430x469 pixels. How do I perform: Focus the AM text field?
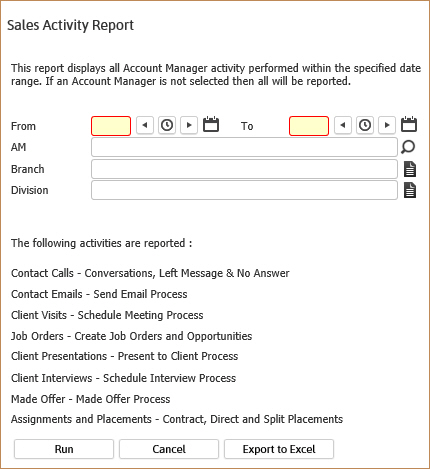244,147
